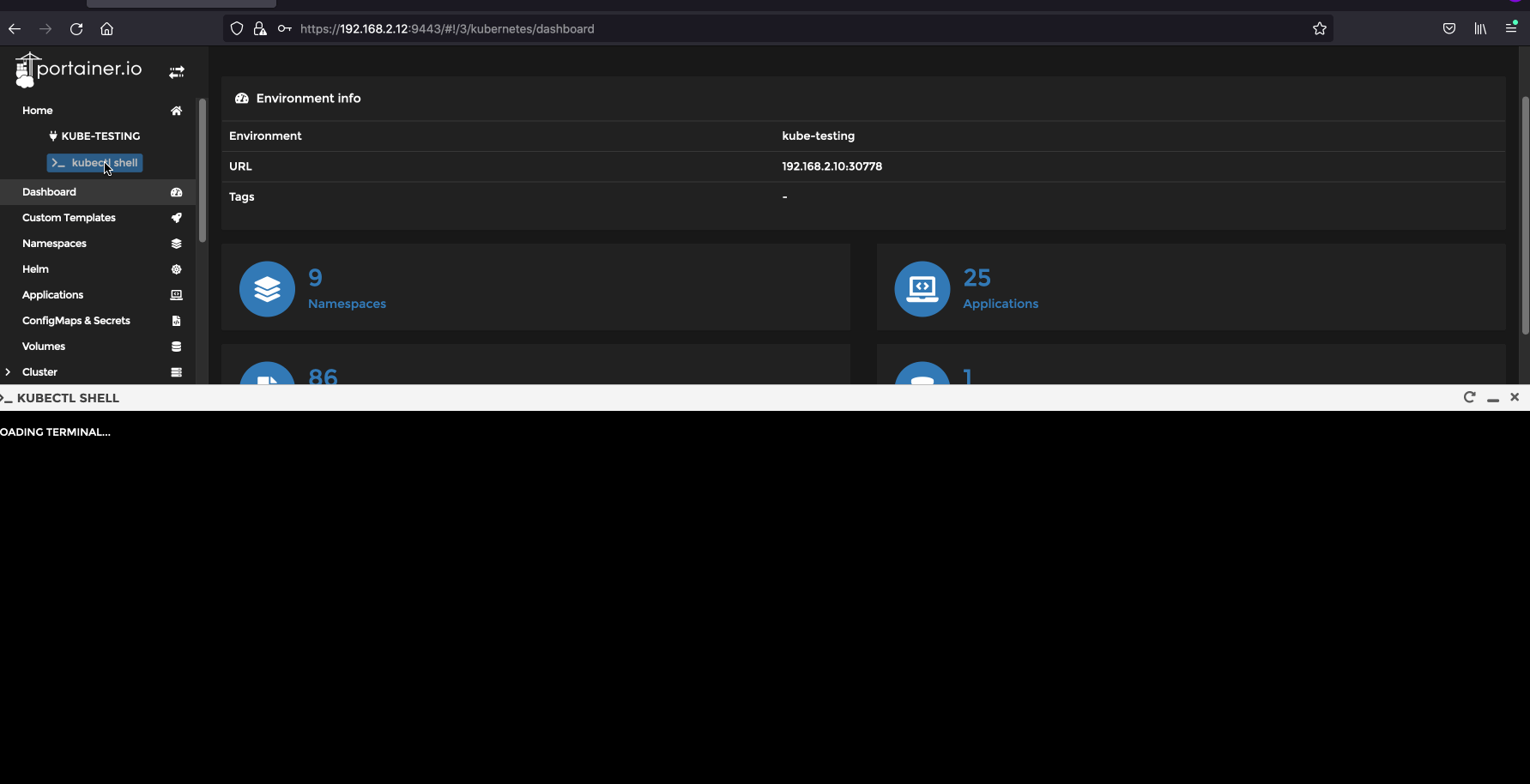Select the Dashboard gauge icon
The width and height of the screenshot is (1530, 784).
(x=176, y=192)
